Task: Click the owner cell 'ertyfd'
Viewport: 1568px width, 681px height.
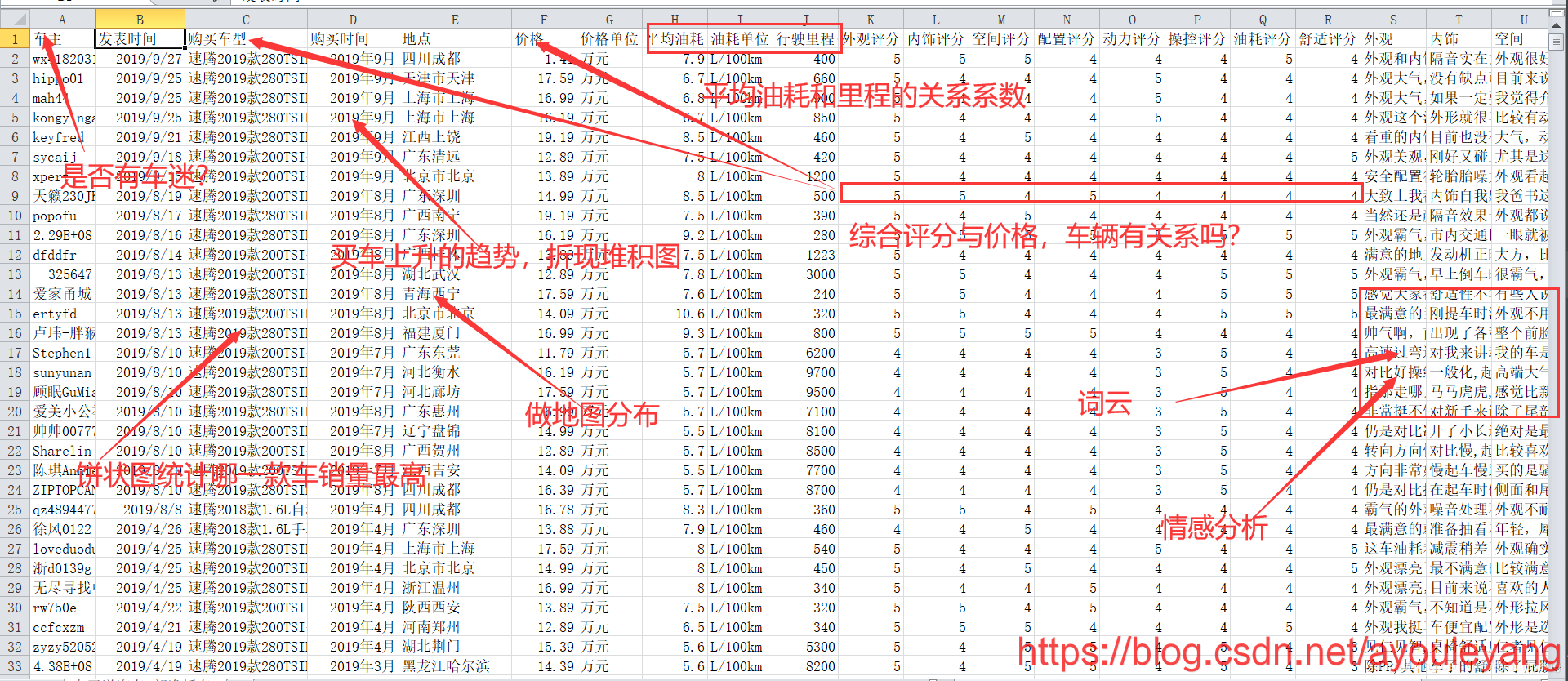Action: pos(62,314)
